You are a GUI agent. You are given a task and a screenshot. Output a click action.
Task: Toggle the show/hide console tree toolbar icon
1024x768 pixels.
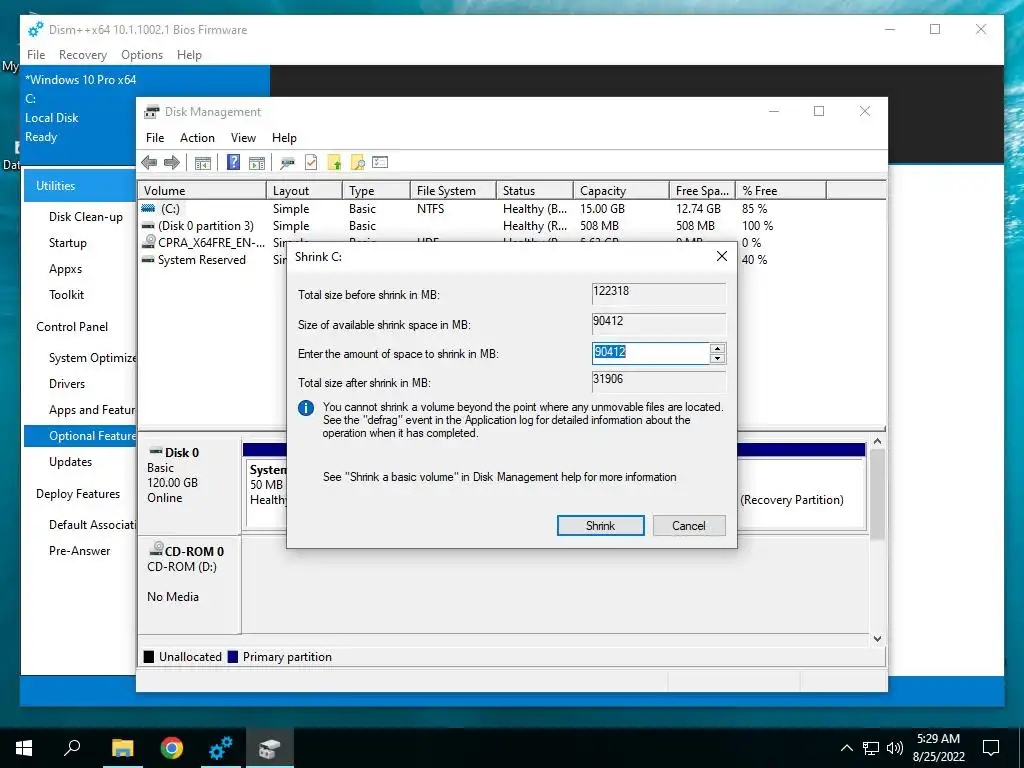[x=203, y=163]
